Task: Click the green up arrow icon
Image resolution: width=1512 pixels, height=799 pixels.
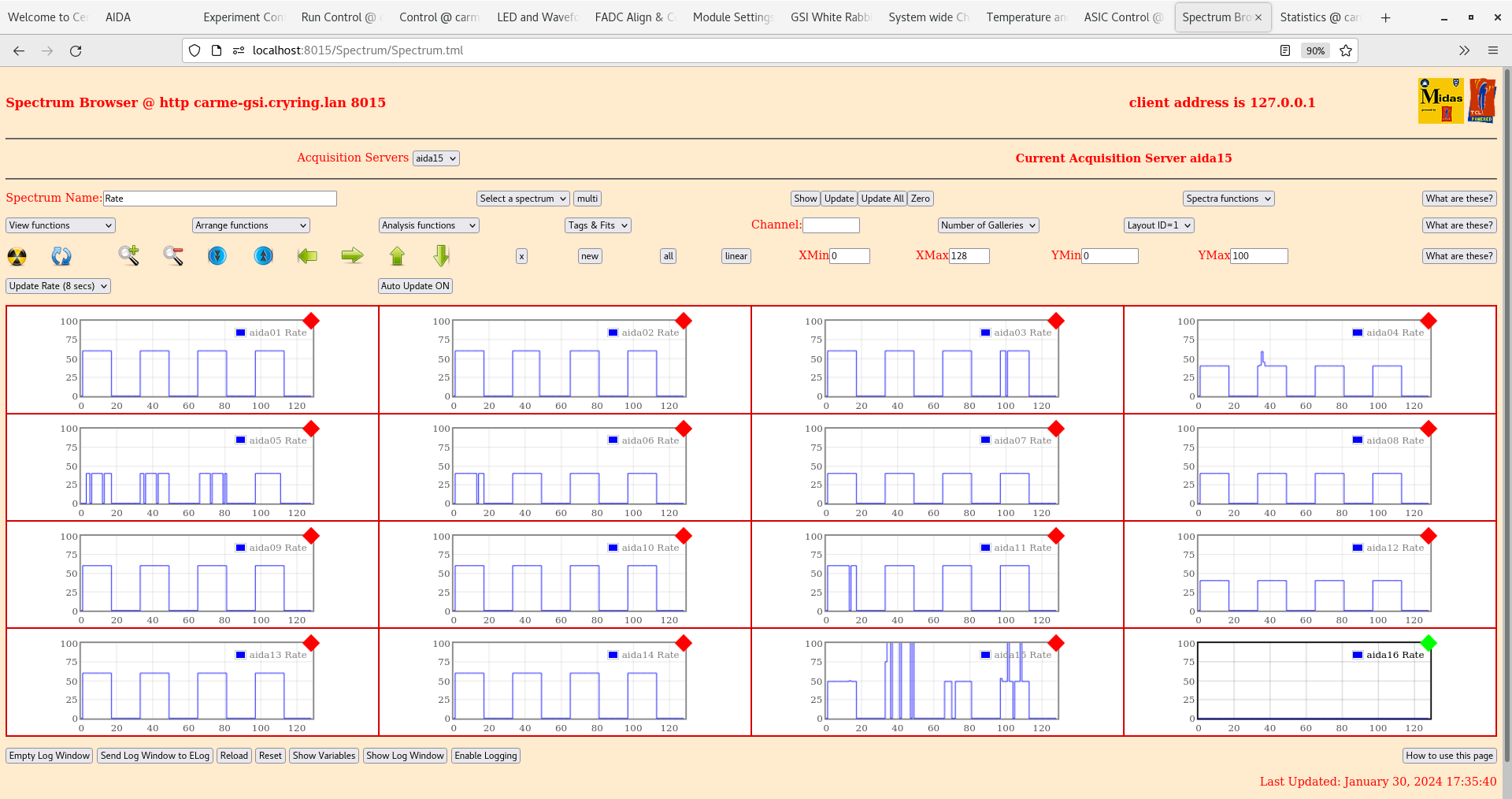Action: pos(397,255)
